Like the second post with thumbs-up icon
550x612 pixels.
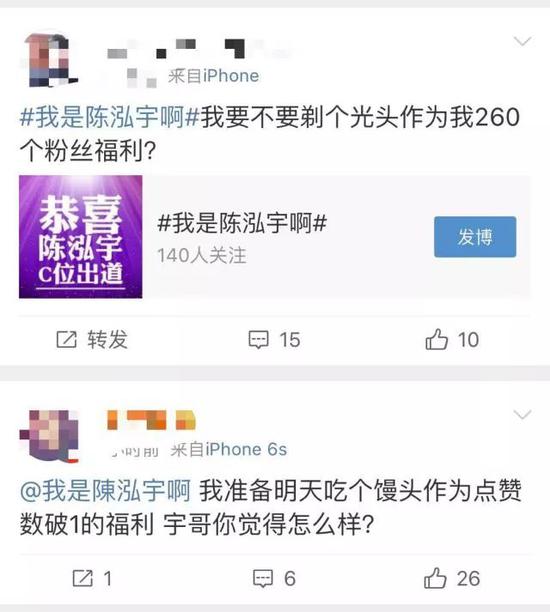coord(435,578)
